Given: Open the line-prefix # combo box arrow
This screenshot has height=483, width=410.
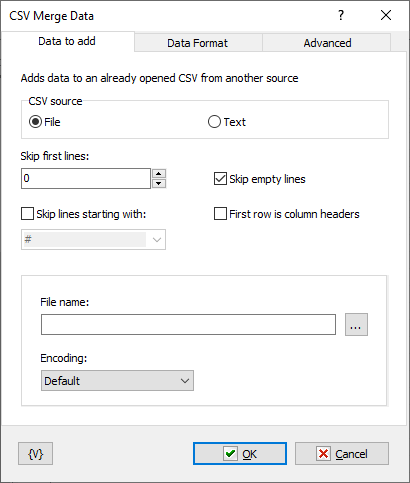Looking at the screenshot, I should click(157, 239).
